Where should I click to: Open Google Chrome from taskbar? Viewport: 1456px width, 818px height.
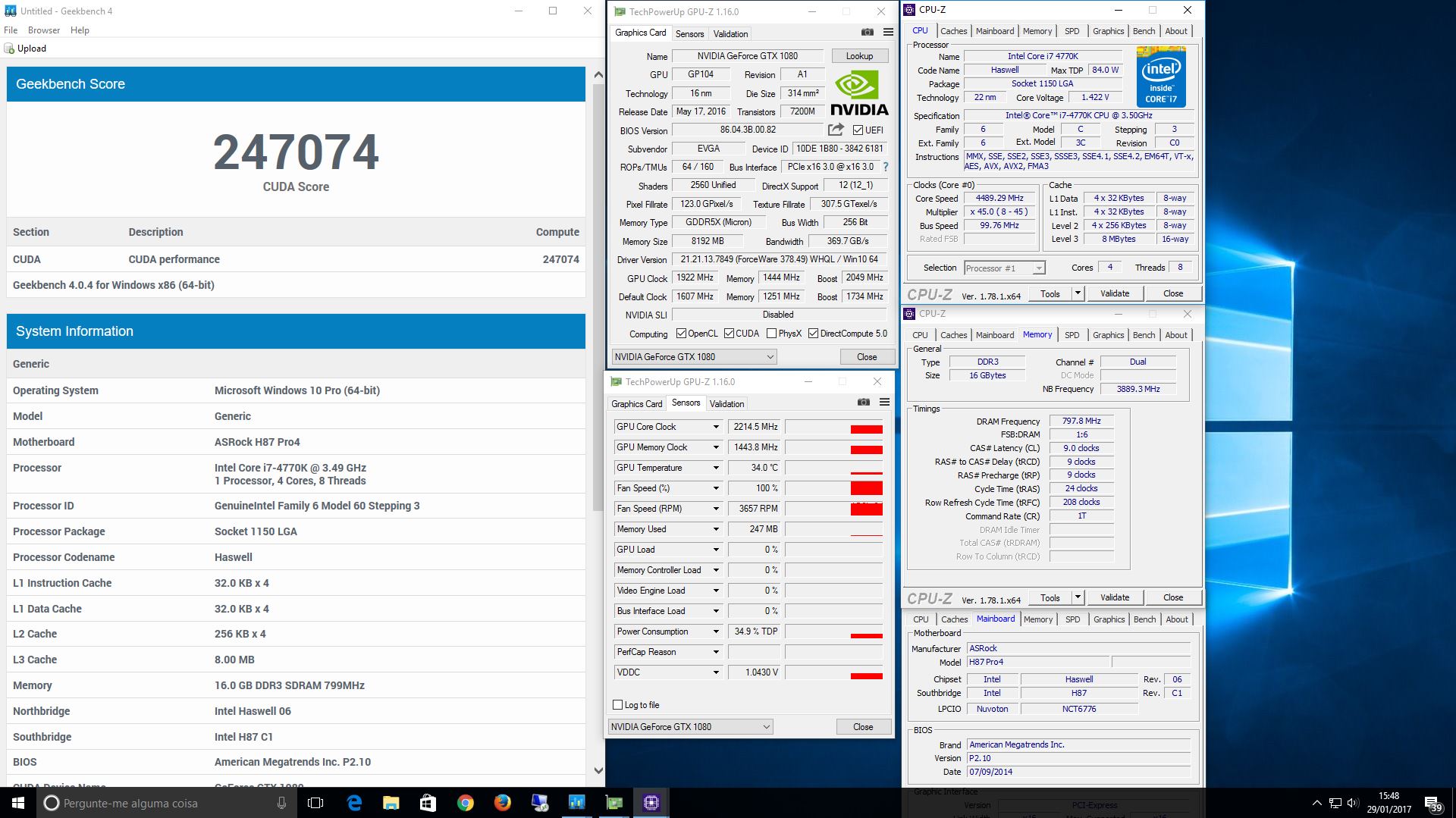465,803
